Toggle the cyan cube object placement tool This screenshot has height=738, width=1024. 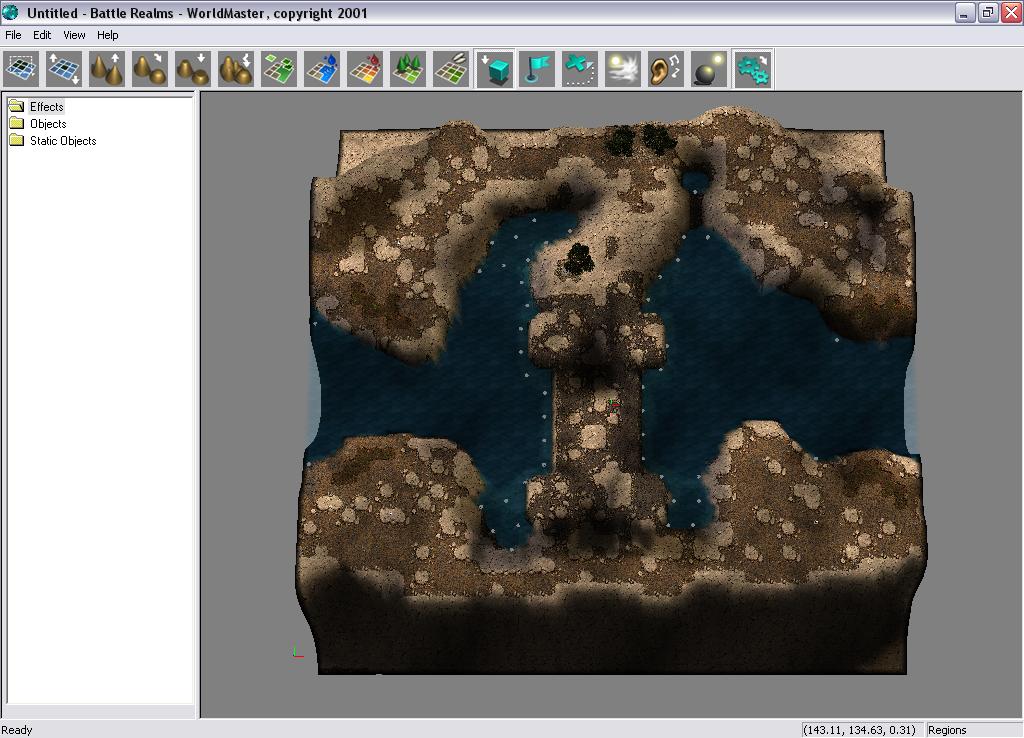(494, 70)
